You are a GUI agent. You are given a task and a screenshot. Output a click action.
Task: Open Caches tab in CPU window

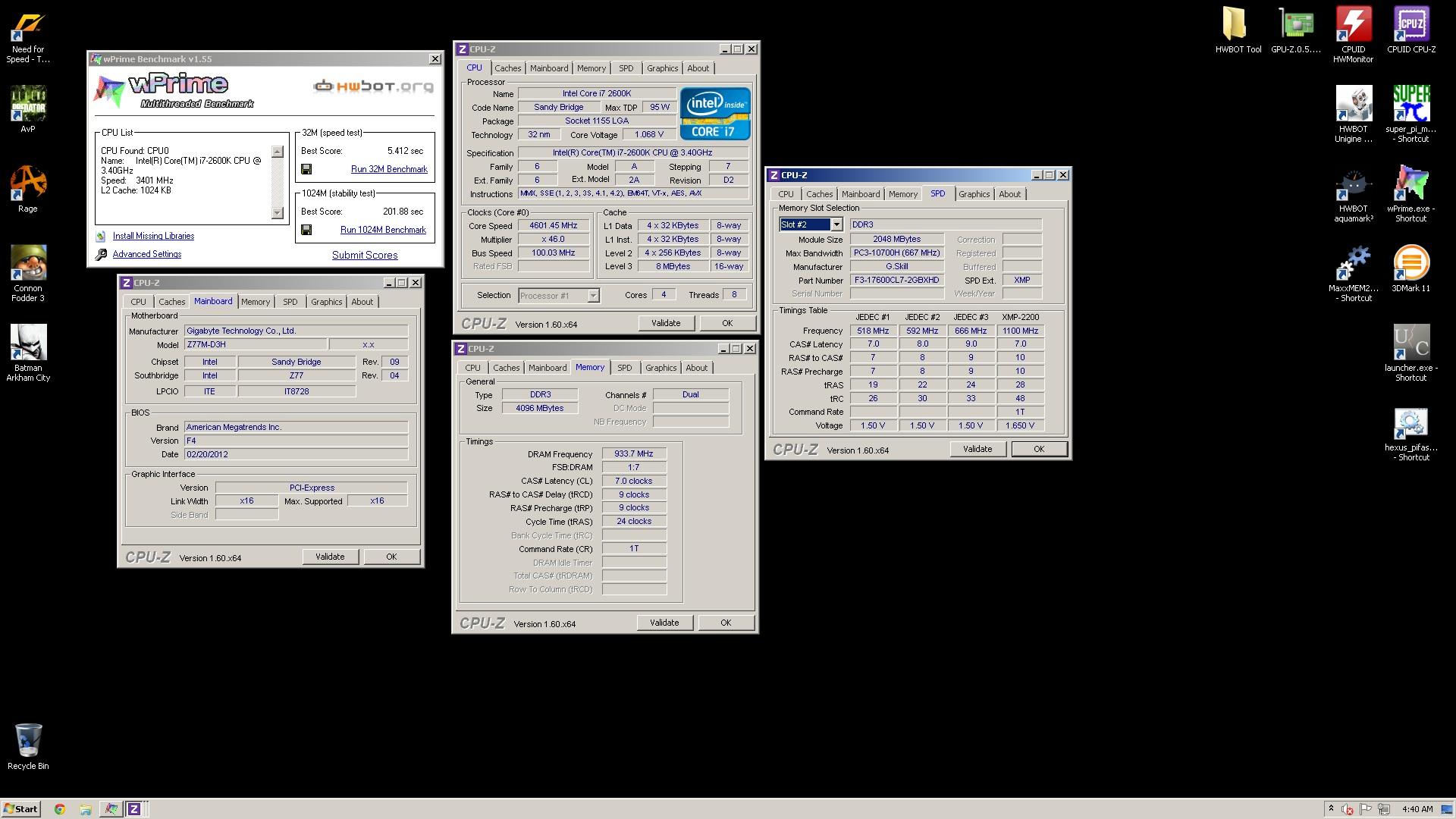click(507, 68)
